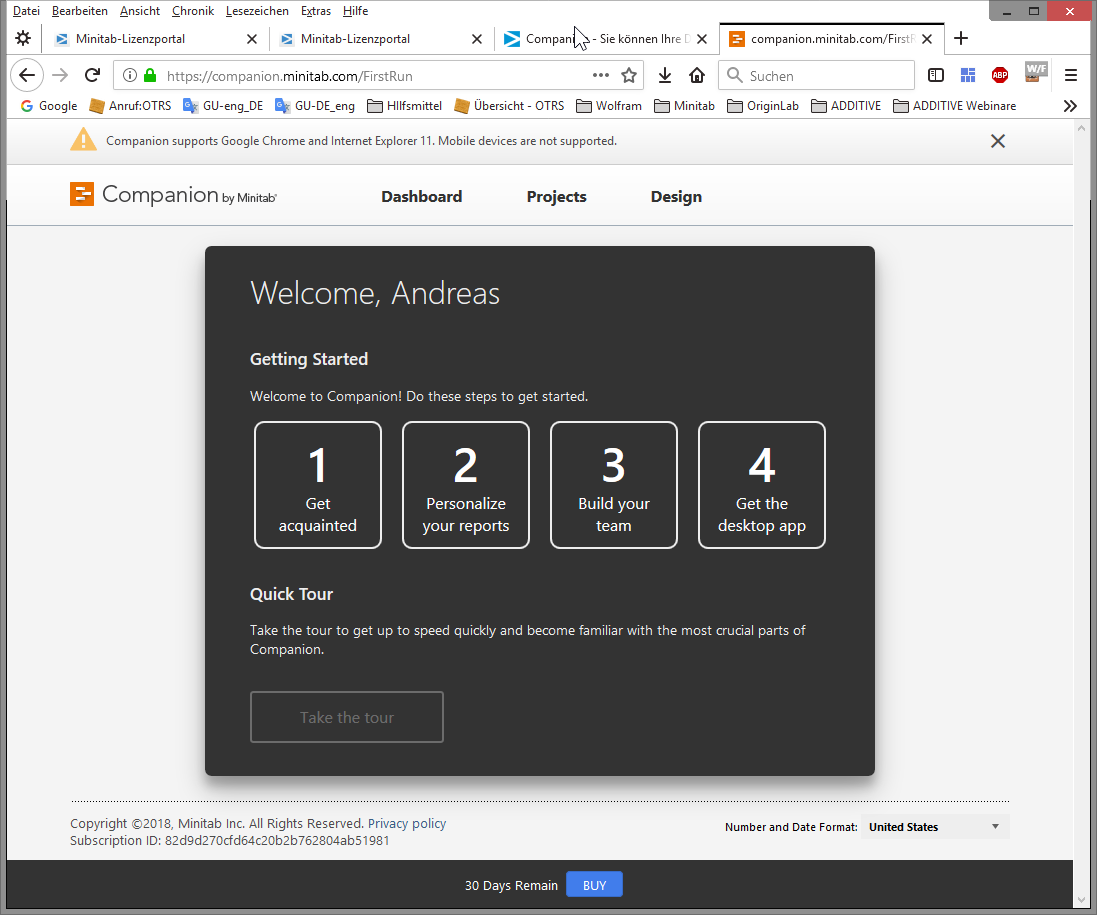Click the yellow warning triangle icon
This screenshot has width=1097, height=915.
pyautogui.click(x=83, y=139)
